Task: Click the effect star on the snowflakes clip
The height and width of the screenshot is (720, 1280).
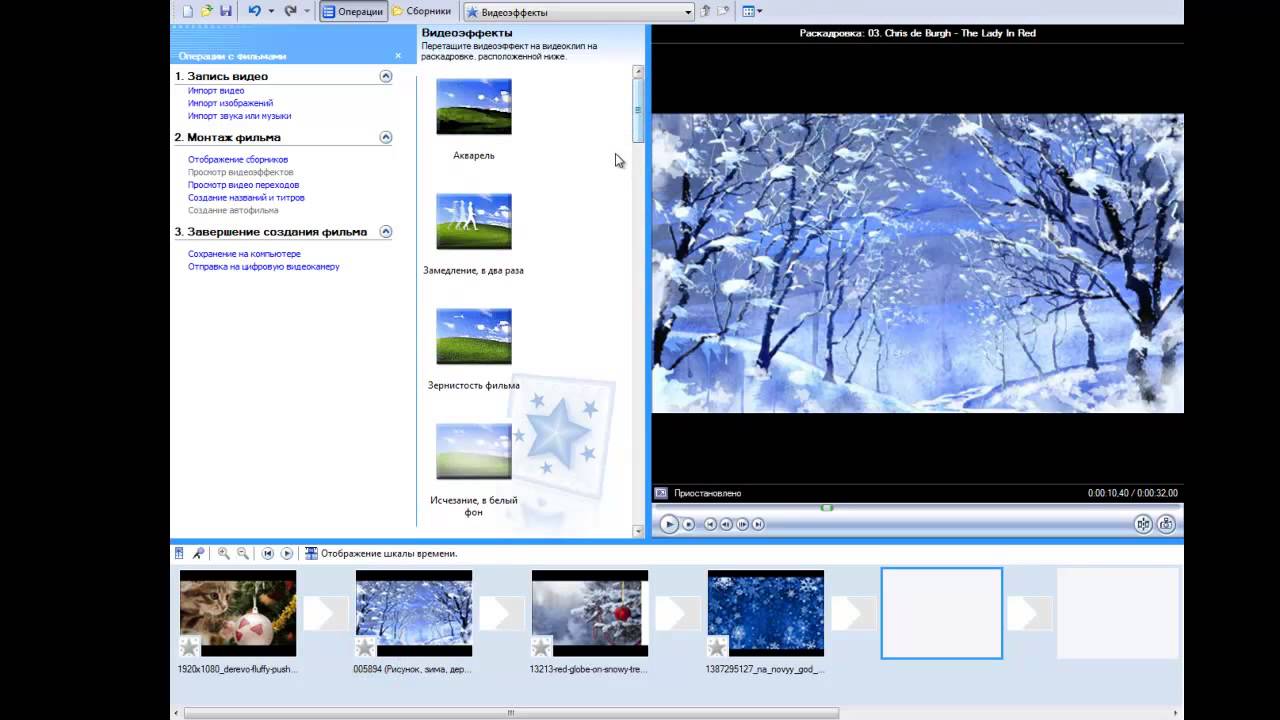Action: click(x=718, y=647)
